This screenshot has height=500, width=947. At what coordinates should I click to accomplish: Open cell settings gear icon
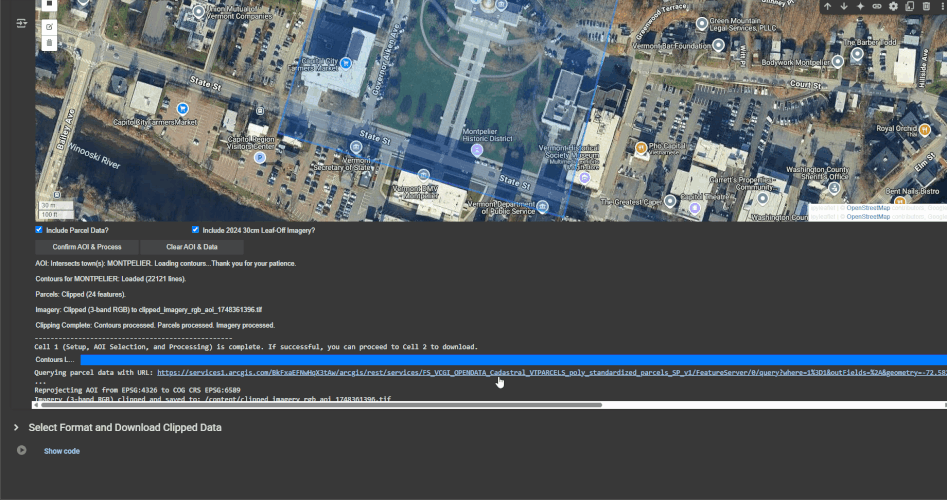(893, 6)
